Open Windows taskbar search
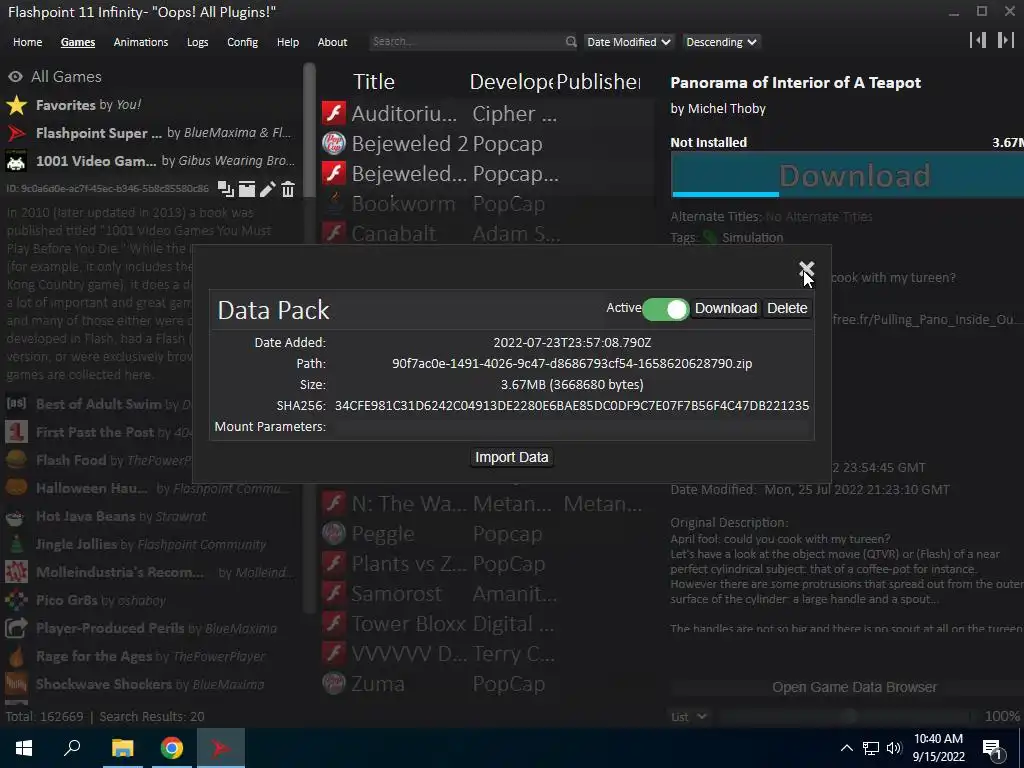 click(72, 748)
